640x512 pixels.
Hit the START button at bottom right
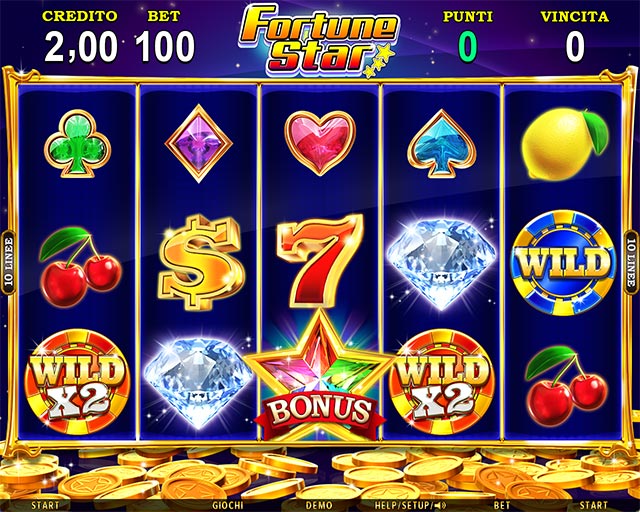tap(594, 505)
